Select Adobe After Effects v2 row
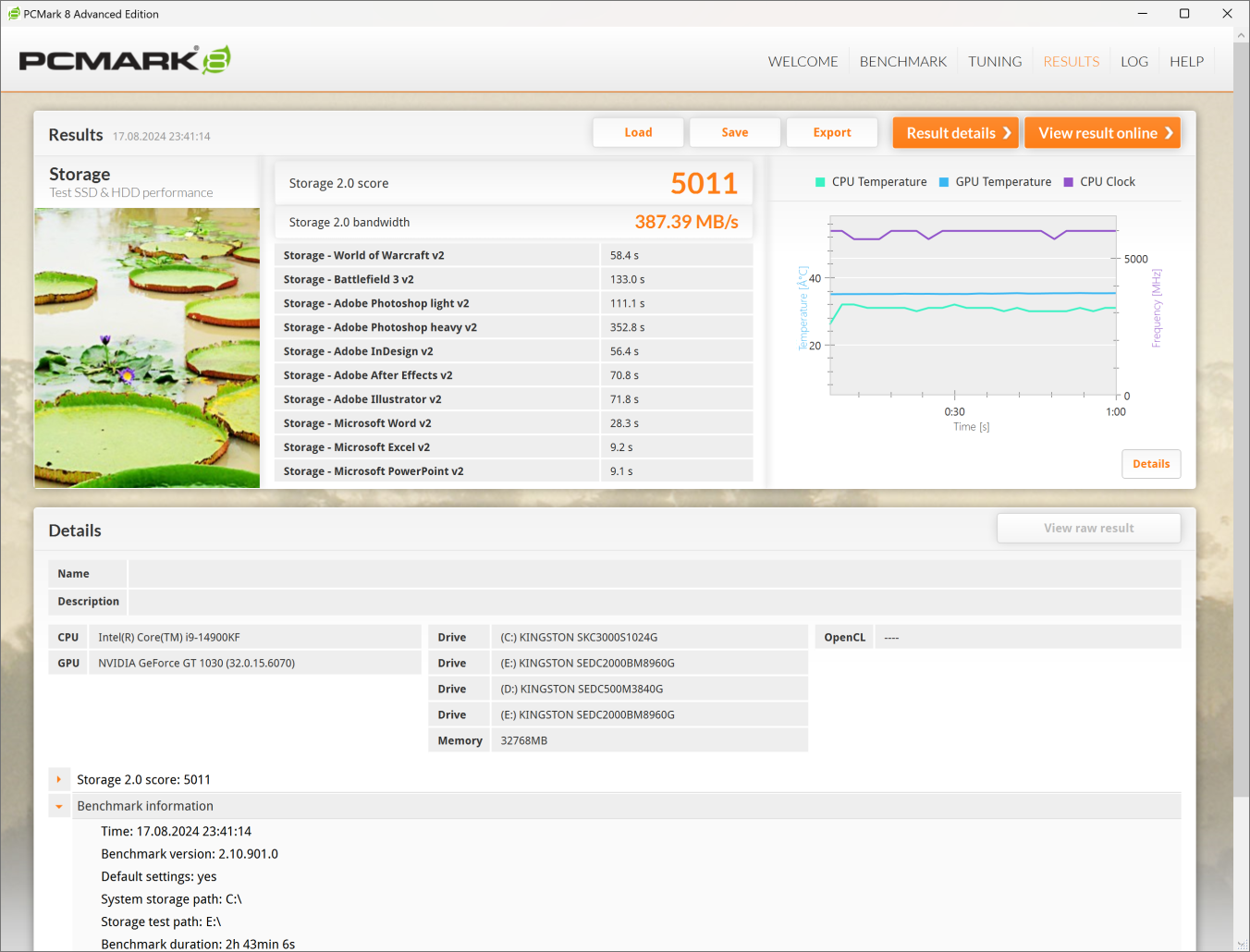 tap(513, 375)
